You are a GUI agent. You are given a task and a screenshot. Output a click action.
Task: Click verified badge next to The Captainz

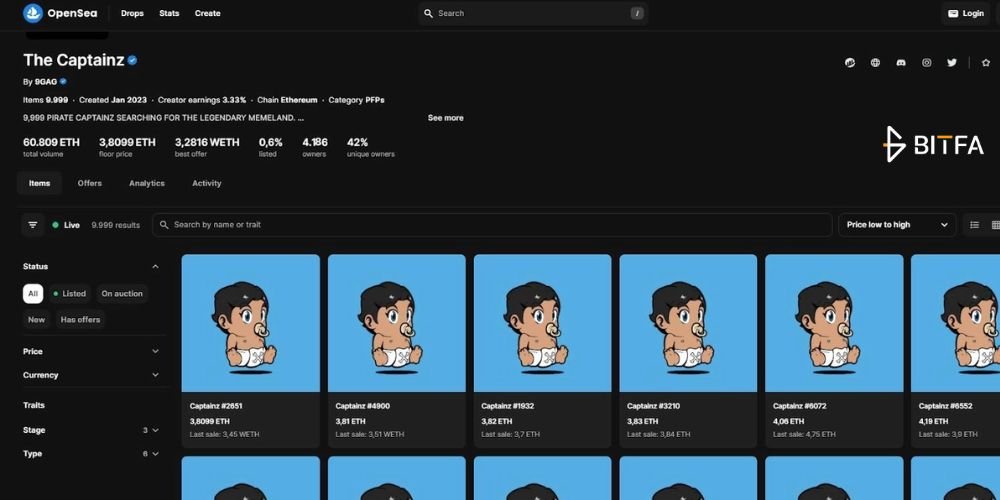click(132, 61)
